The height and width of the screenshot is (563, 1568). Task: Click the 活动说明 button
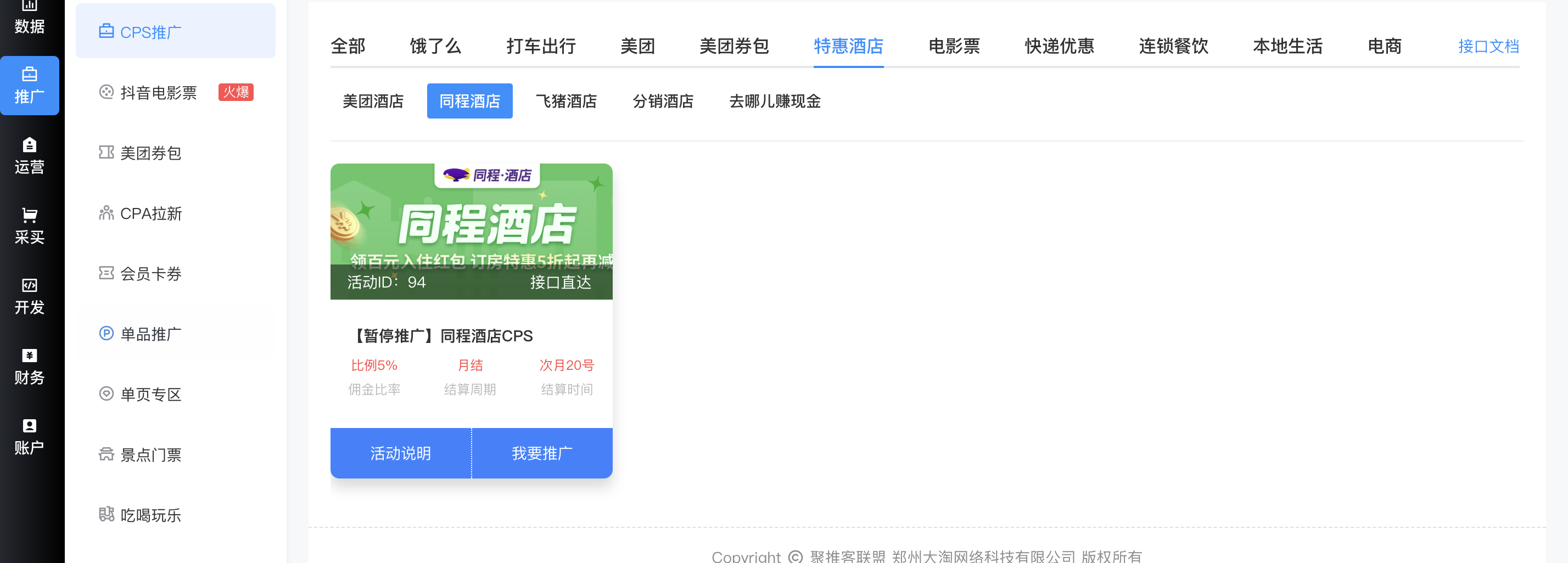point(401,453)
